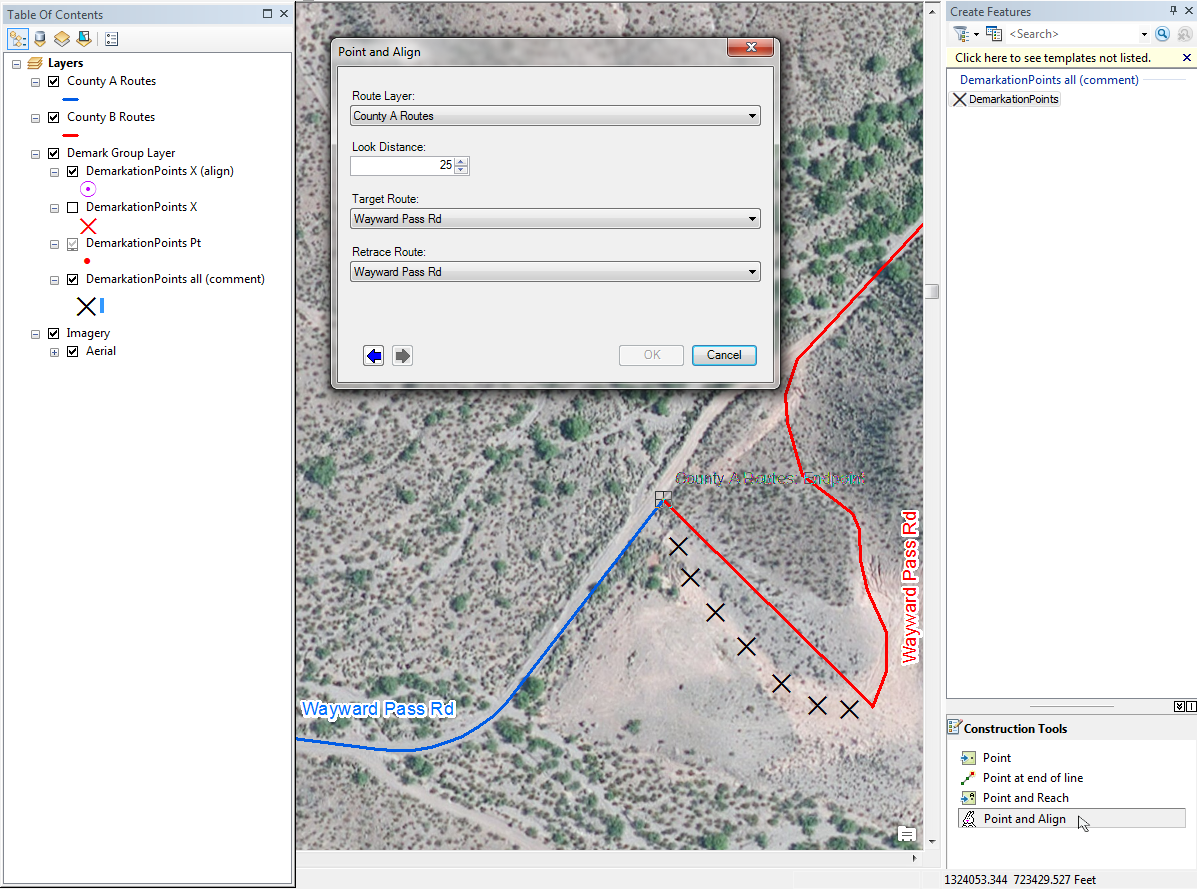The image size is (1197, 889).
Task: Click the blue back arrow in dialog
Action: (373, 356)
